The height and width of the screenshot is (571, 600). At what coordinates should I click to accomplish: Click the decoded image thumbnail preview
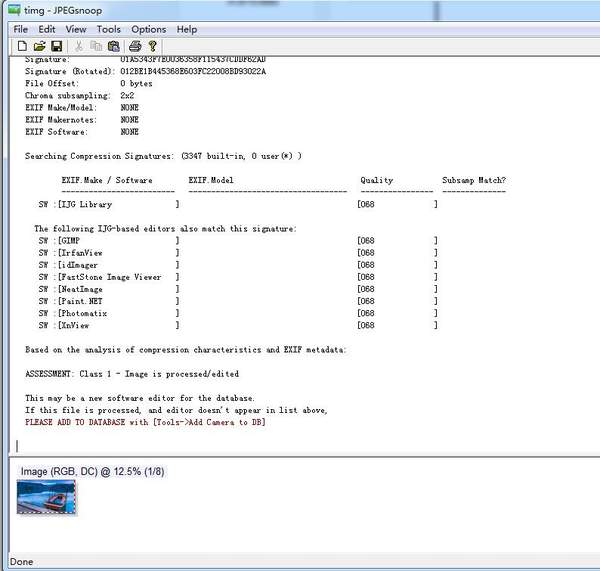46,497
